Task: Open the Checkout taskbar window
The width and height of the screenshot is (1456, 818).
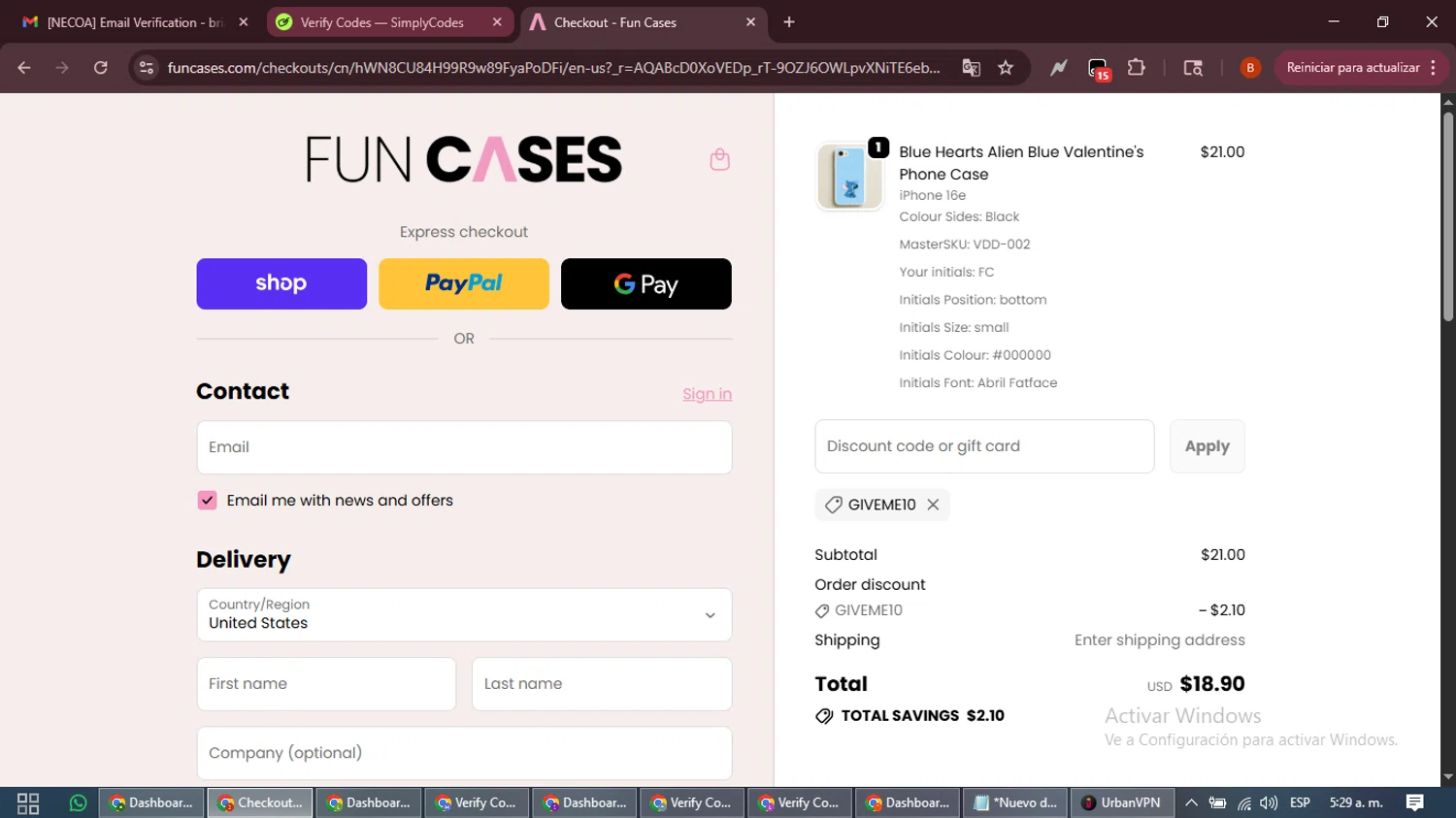Action: (x=260, y=802)
